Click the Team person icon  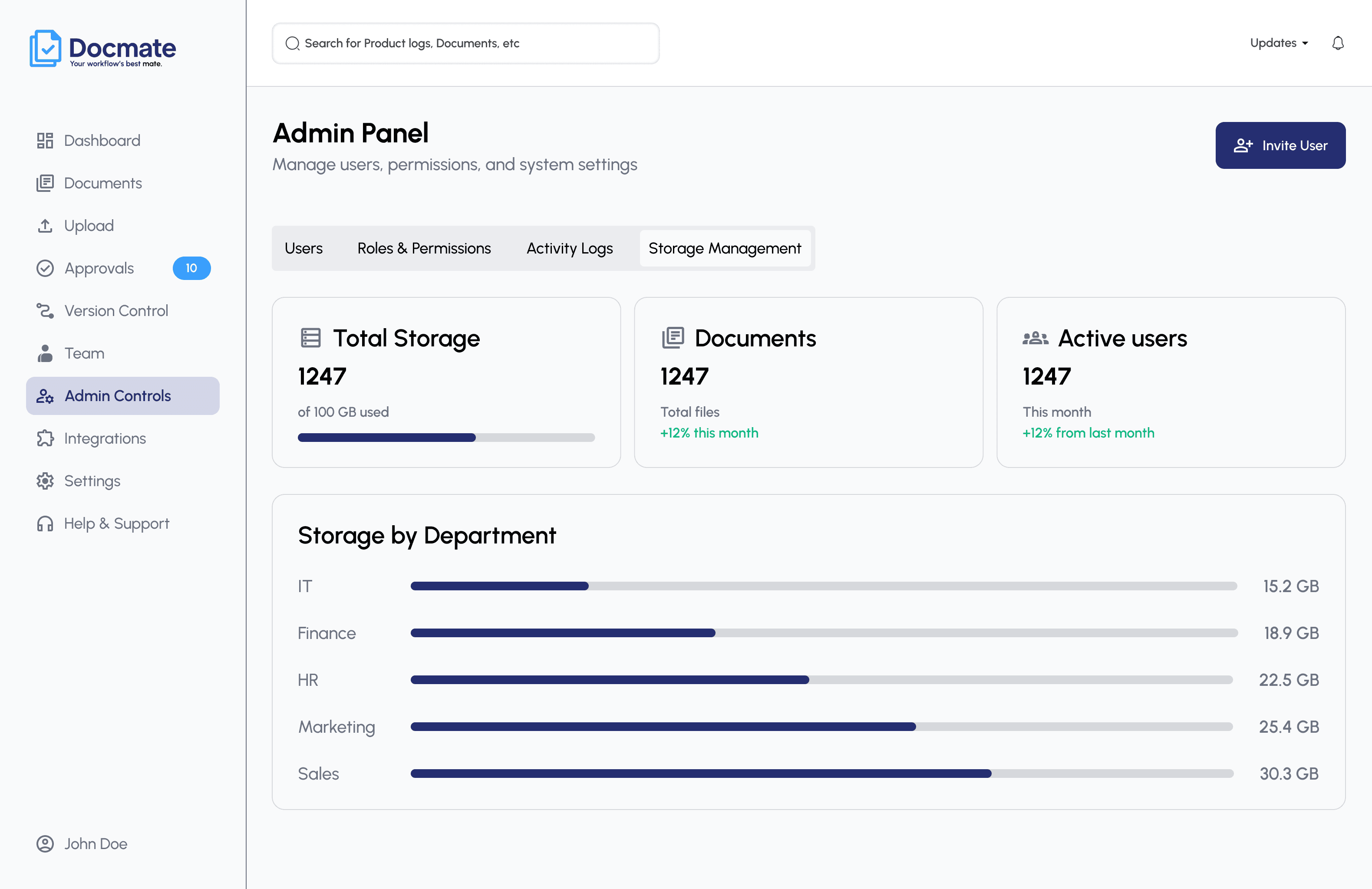pyautogui.click(x=45, y=353)
